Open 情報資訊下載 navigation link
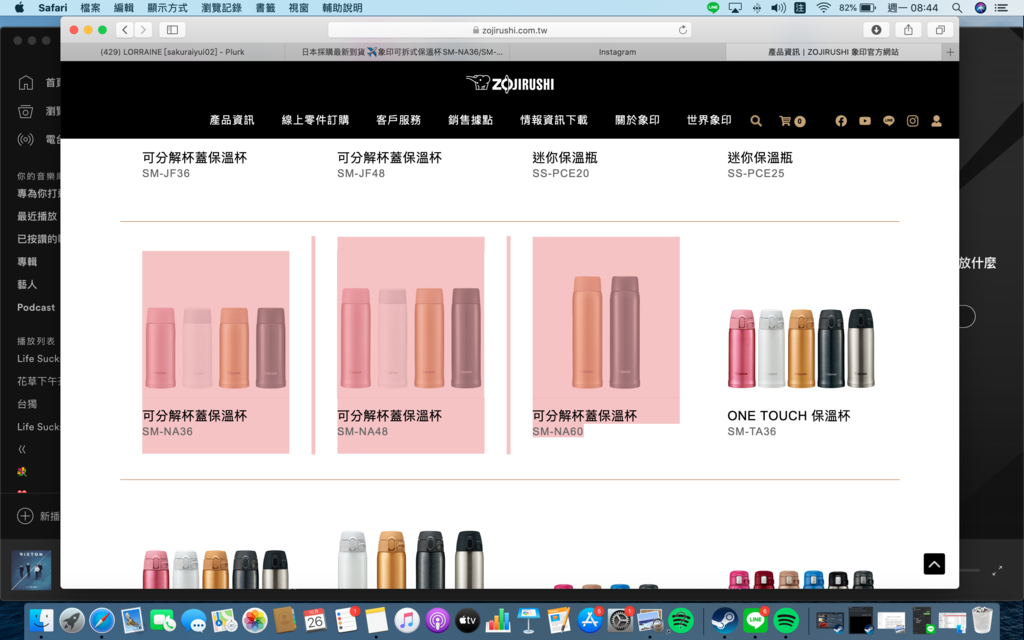This screenshot has height=640, width=1024. [554, 120]
